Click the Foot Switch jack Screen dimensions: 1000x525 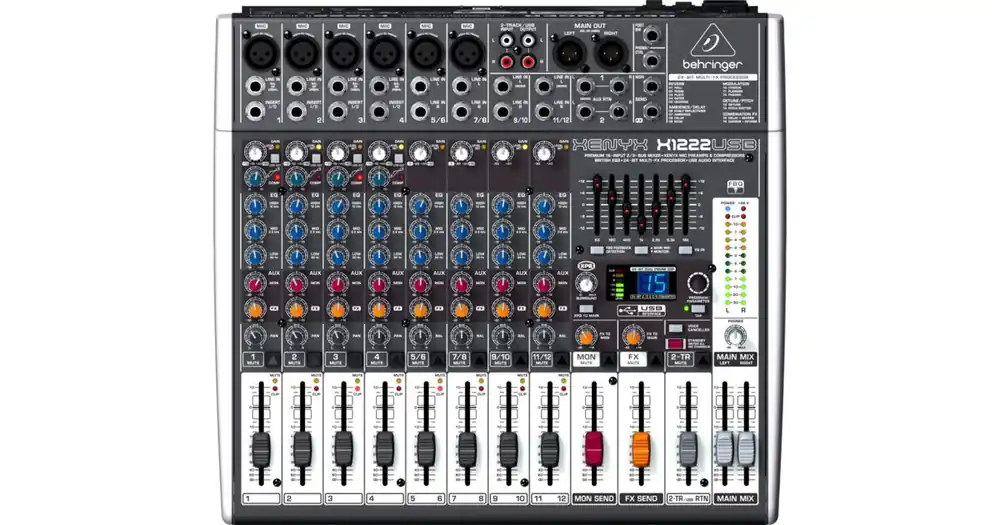click(651, 34)
